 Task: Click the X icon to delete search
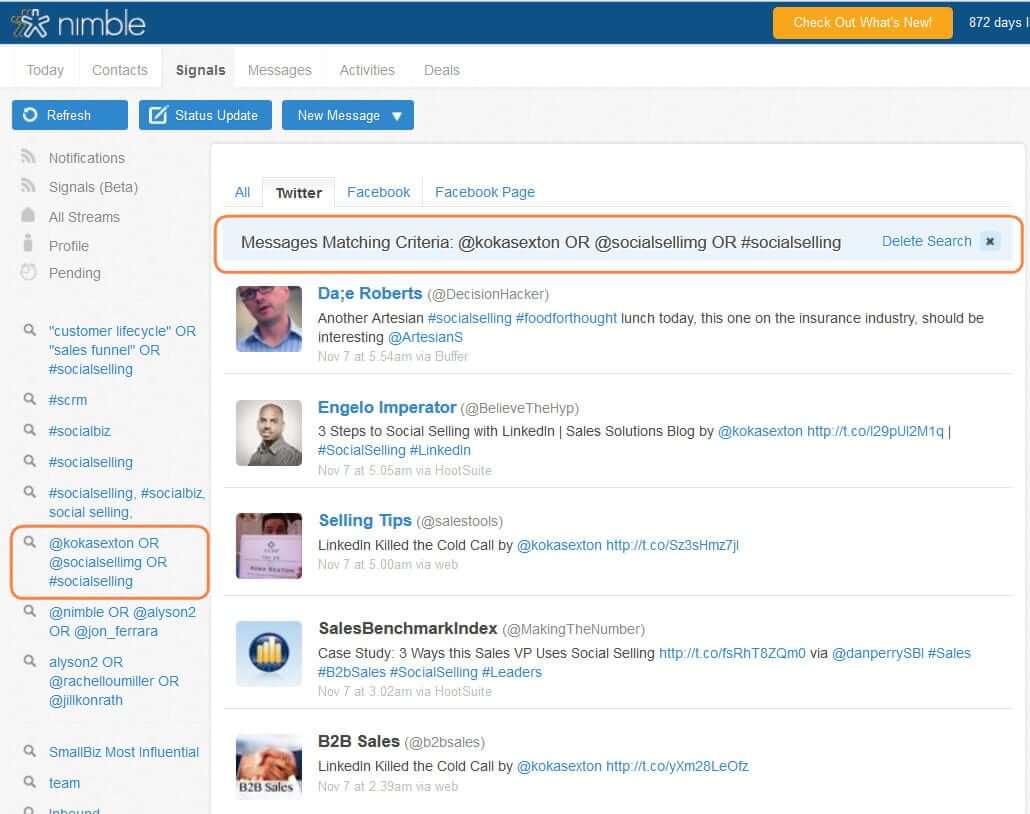990,241
